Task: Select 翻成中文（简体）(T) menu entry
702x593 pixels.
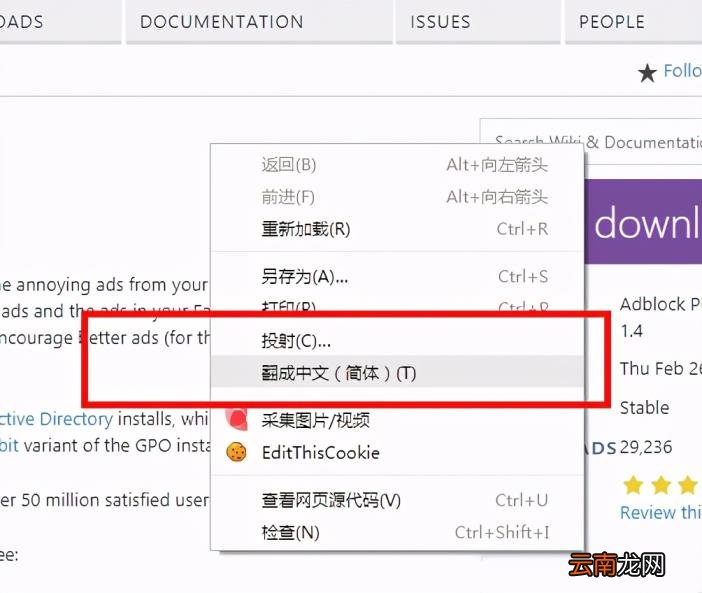Action: (x=398, y=372)
